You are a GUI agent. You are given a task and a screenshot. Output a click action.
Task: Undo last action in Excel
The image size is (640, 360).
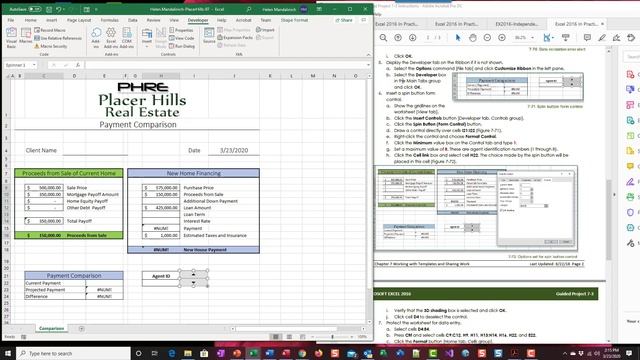click(x=59, y=9)
